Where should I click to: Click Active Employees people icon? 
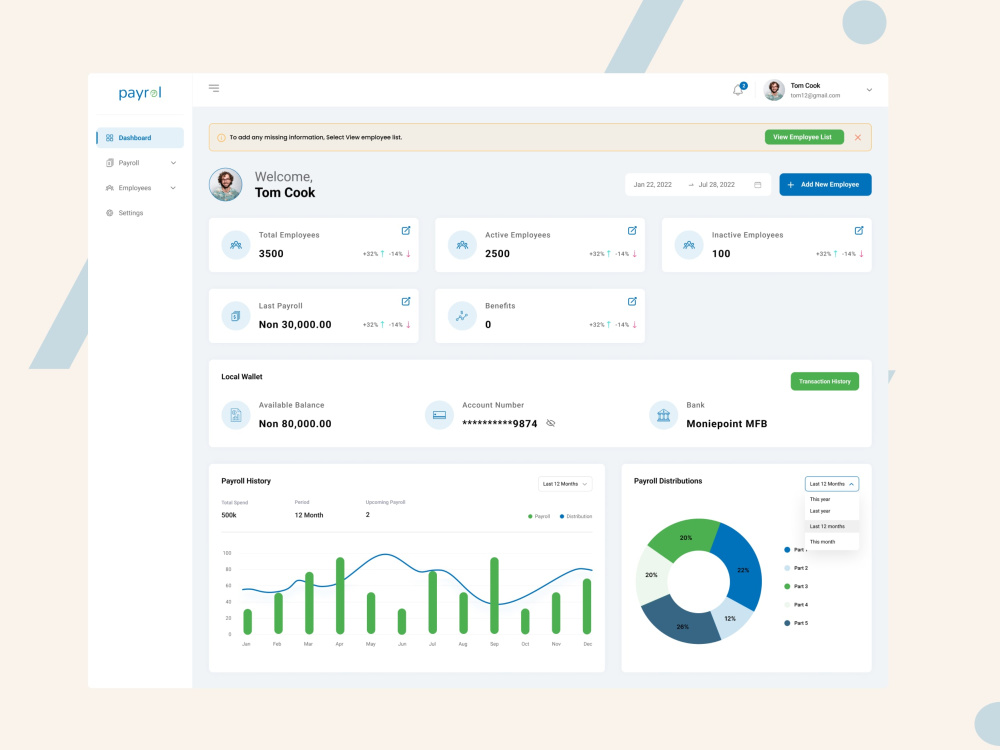[462, 245]
